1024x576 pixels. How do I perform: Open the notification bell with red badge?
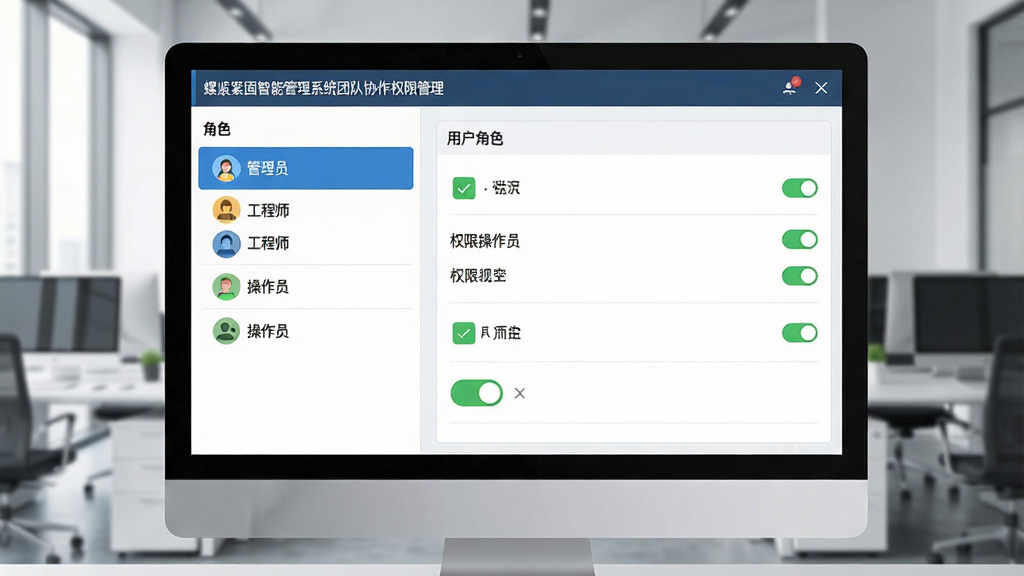791,87
